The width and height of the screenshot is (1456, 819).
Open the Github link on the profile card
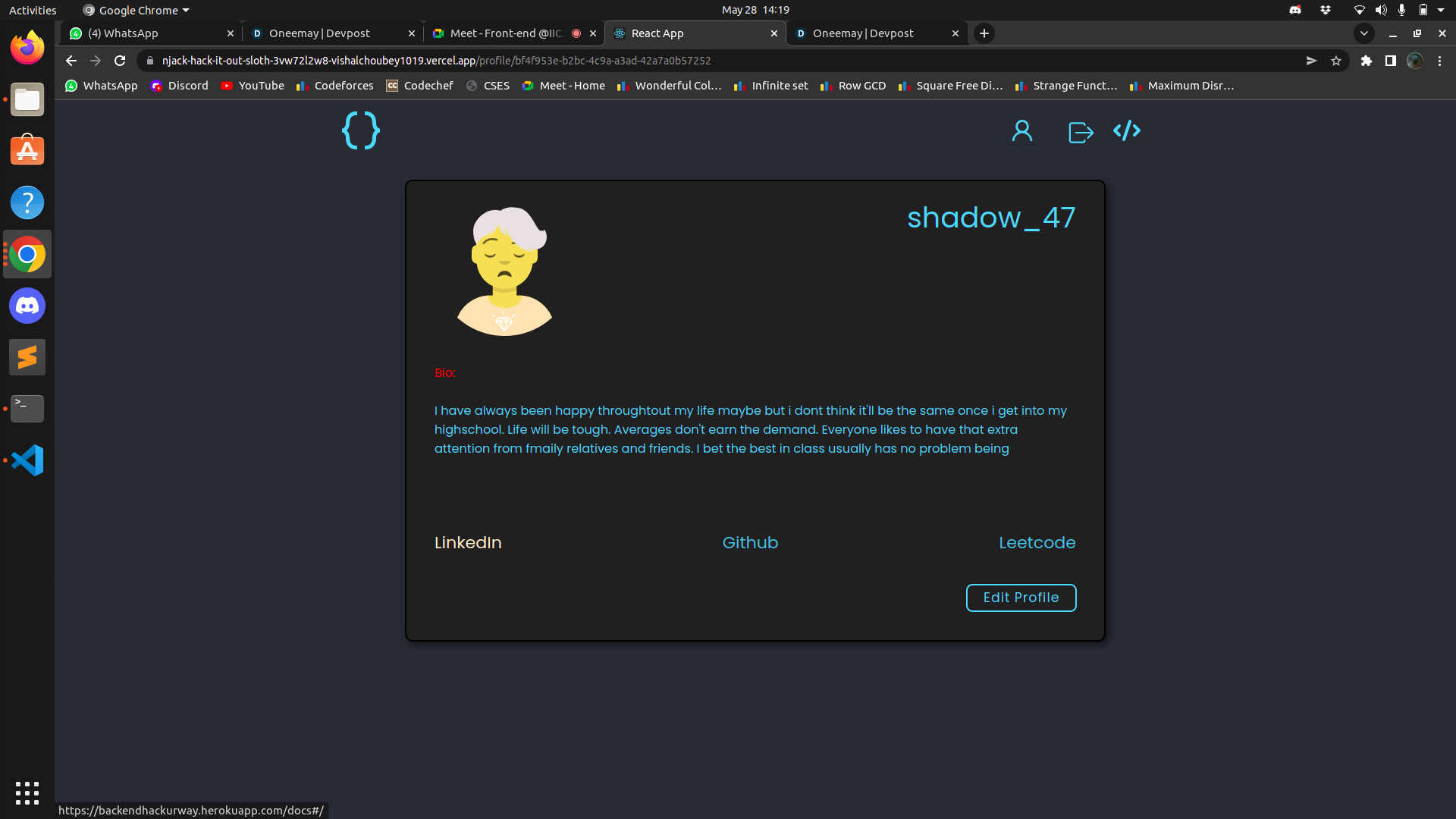(749, 542)
